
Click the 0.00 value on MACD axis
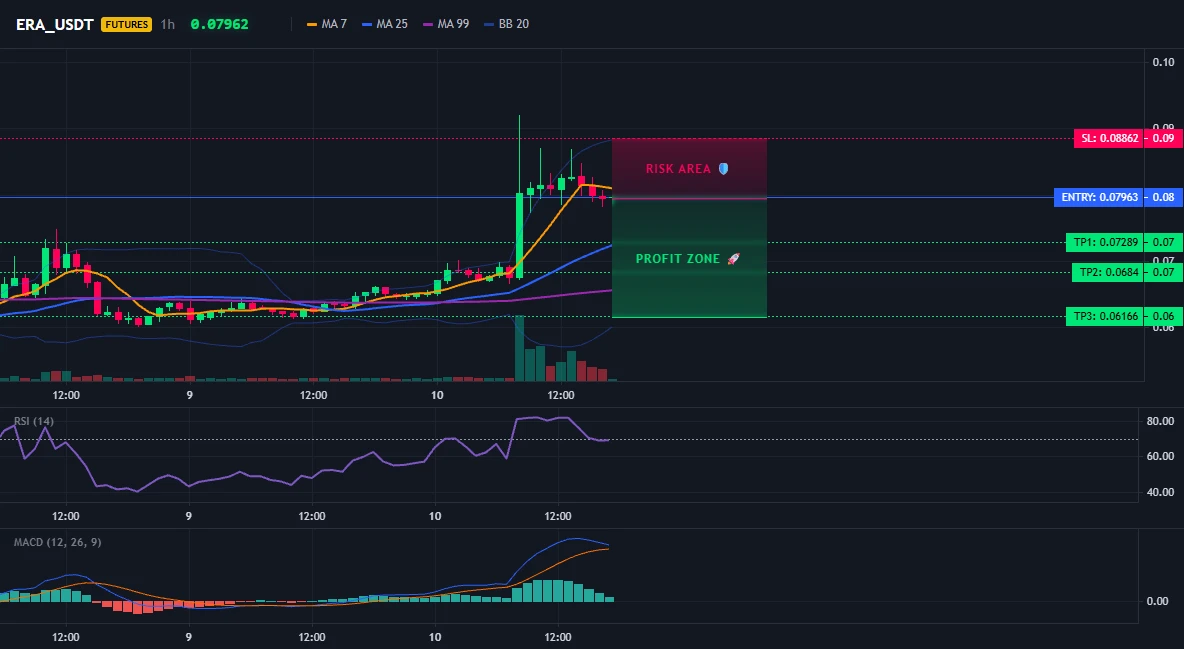click(1158, 601)
